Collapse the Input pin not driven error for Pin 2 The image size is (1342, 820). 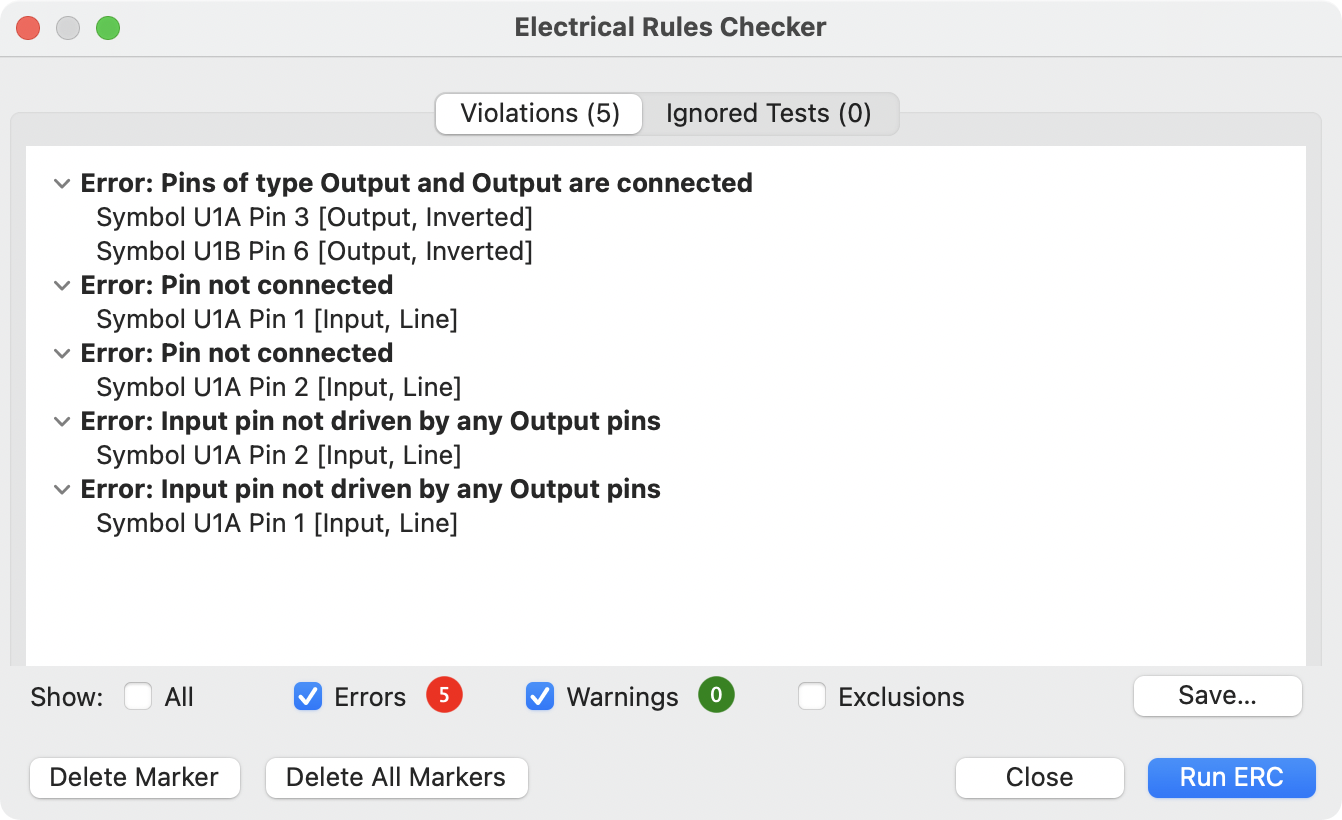[61, 421]
